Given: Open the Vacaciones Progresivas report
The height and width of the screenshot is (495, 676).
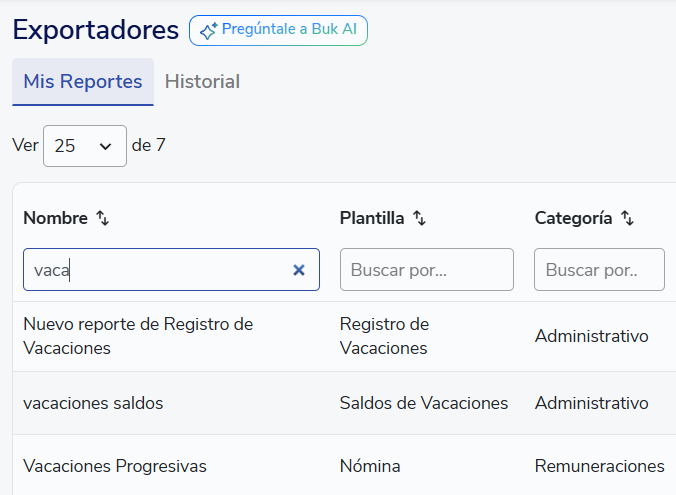Looking at the screenshot, I should point(115,466).
